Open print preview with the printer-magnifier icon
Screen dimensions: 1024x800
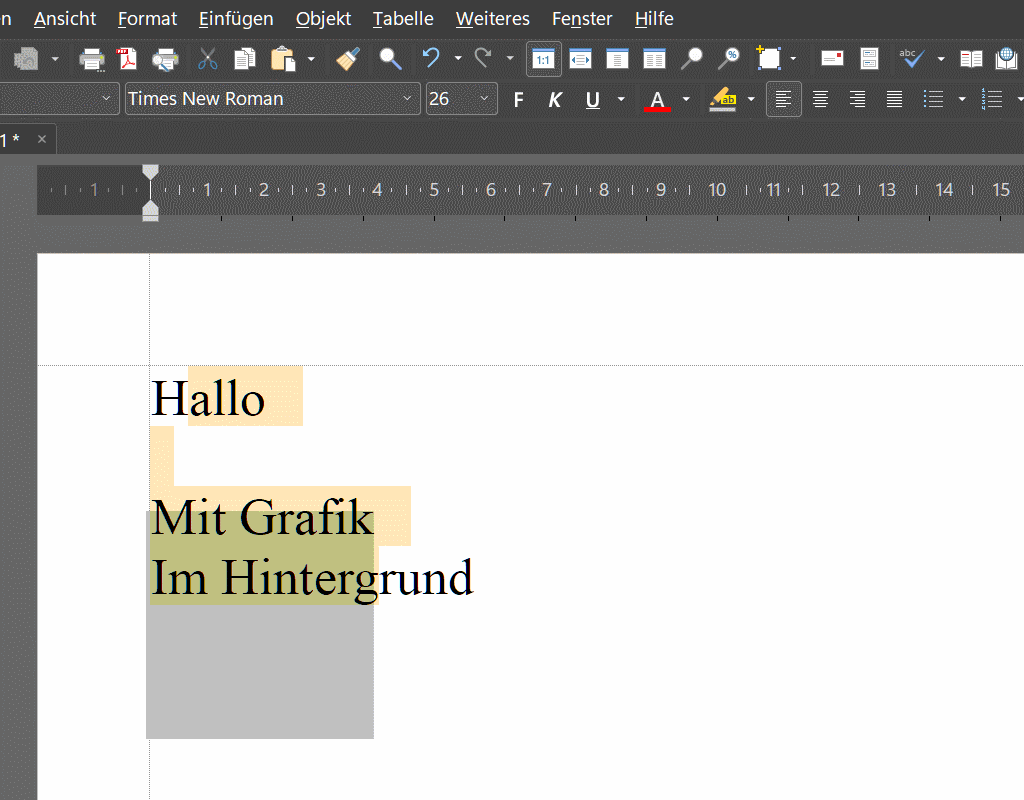pyautogui.click(x=165, y=59)
